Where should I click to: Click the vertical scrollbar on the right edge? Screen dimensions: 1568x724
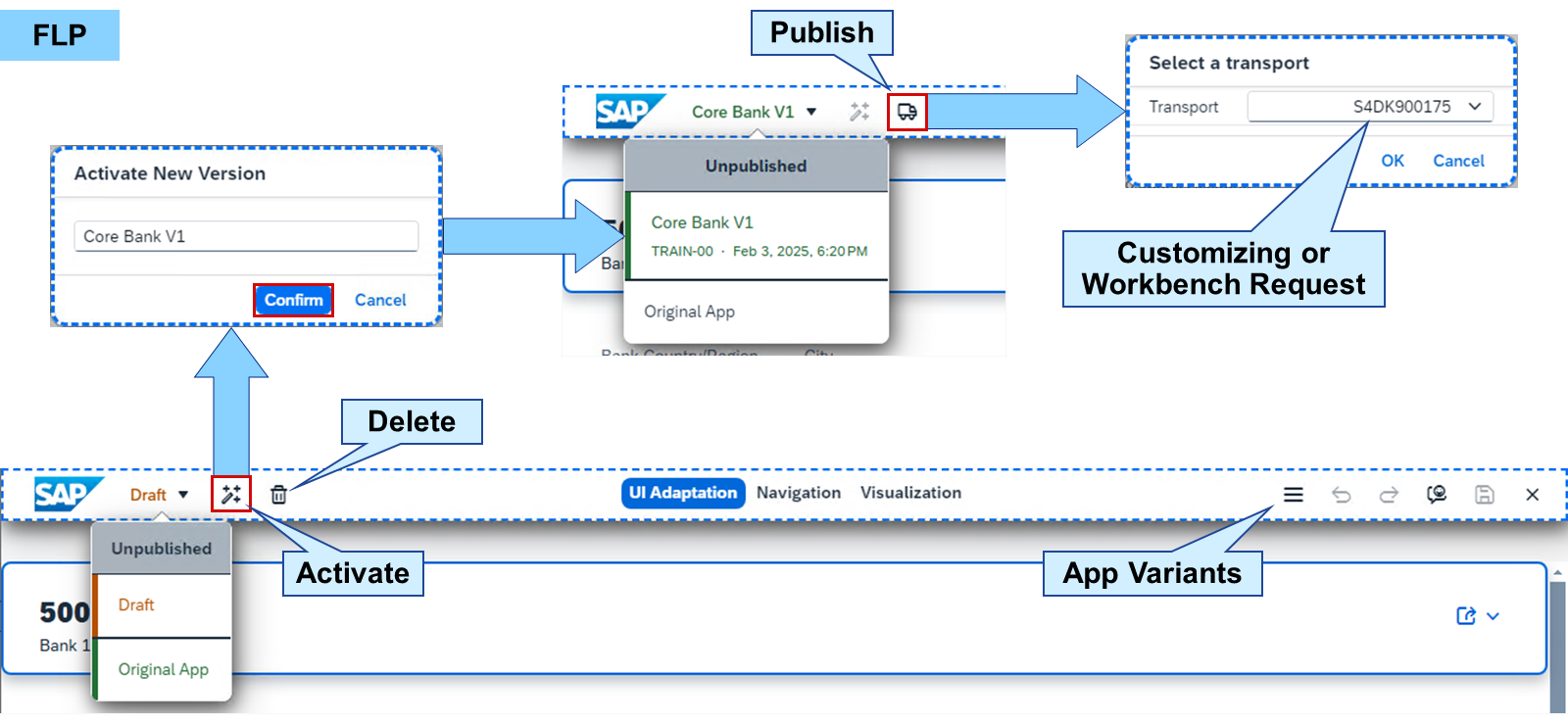(x=1557, y=642)
